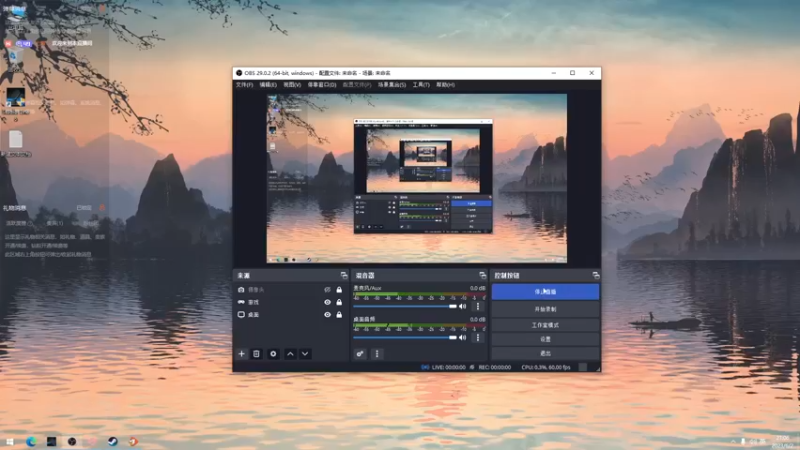Screen dimensions: 800x450
Task: Click the blue stop streaming button
Action: pyautogui.click(x=545, y=292)
